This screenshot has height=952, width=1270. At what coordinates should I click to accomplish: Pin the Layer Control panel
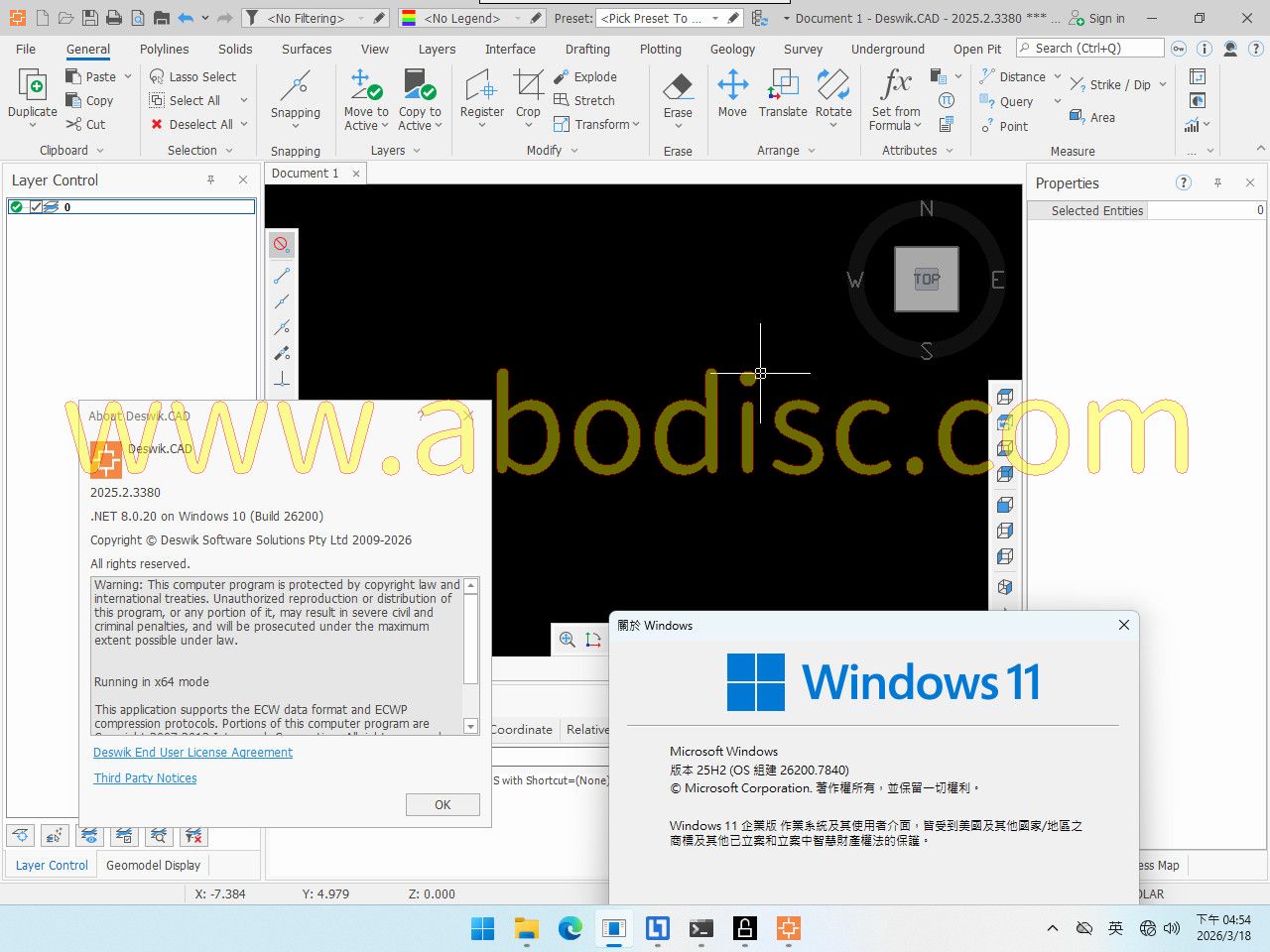[210, 179]
